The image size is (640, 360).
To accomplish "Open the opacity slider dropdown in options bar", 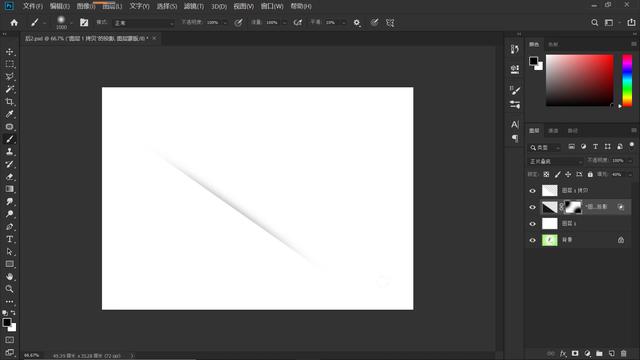I will (225, 23).
